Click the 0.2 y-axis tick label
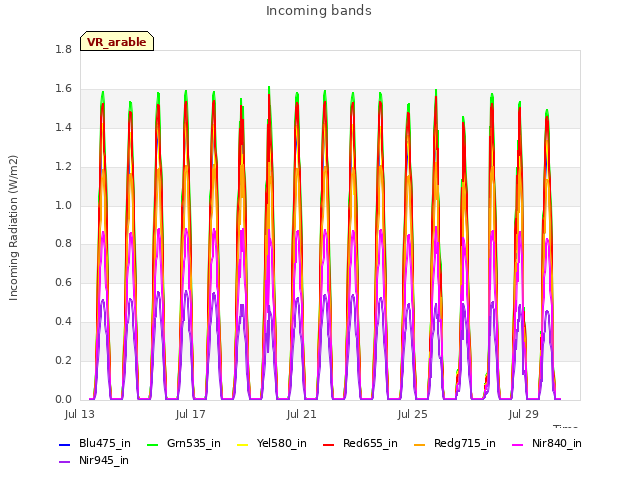The image size is (640, 480). [x=64, y=360]
